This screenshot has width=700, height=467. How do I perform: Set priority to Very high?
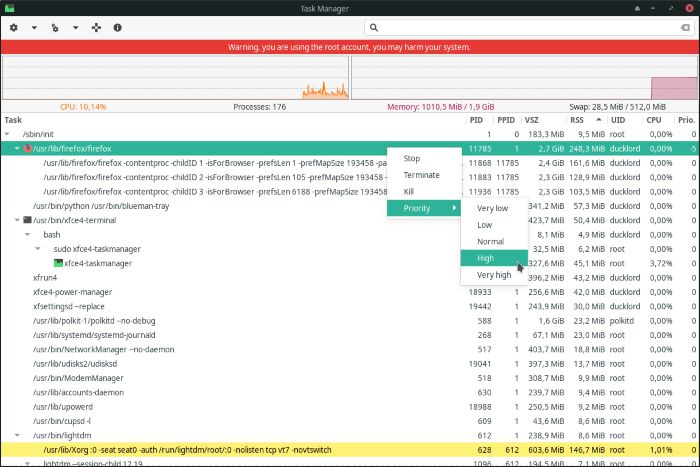tap(494, 275)
